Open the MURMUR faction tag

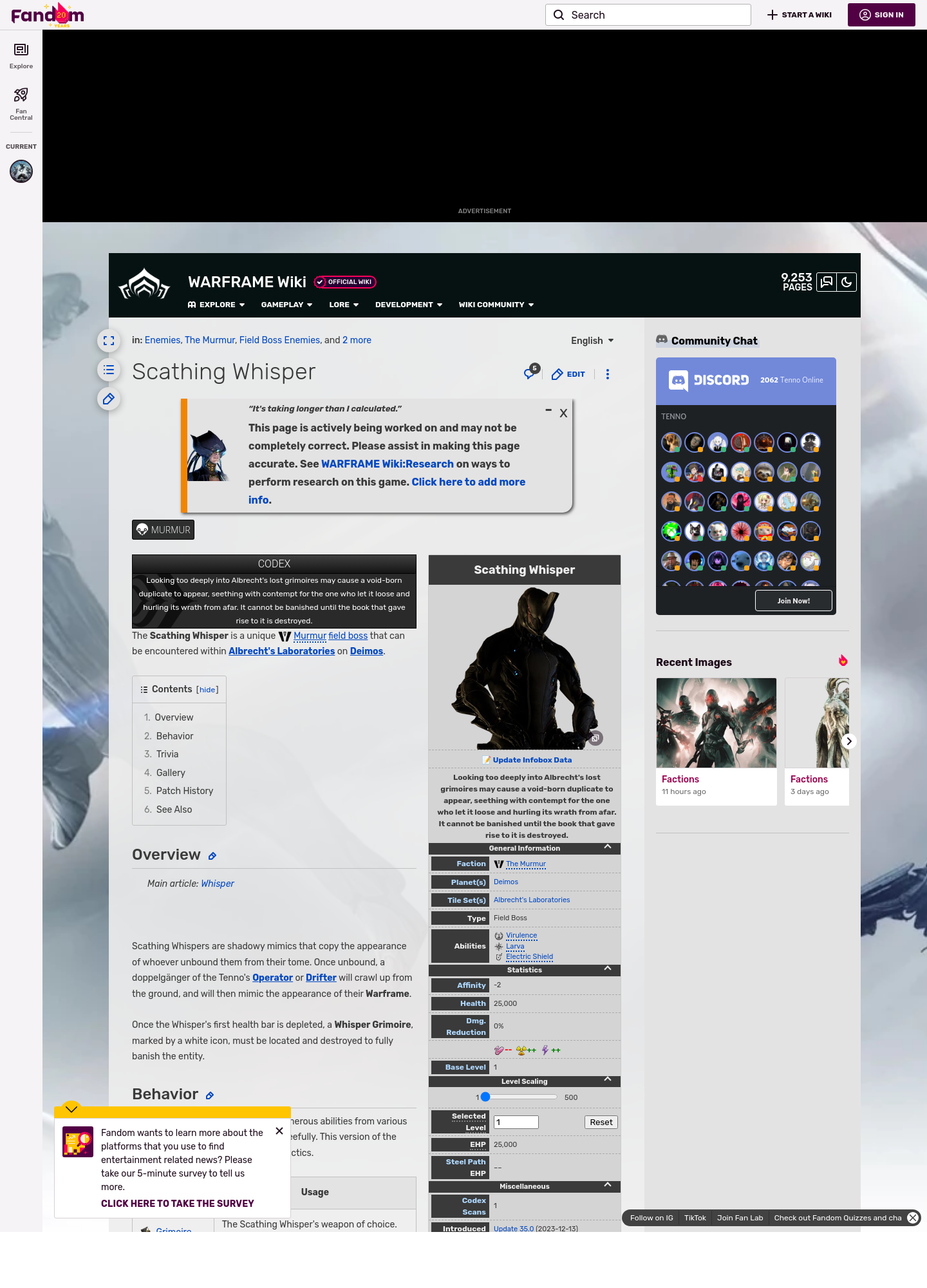click(163, 530)
